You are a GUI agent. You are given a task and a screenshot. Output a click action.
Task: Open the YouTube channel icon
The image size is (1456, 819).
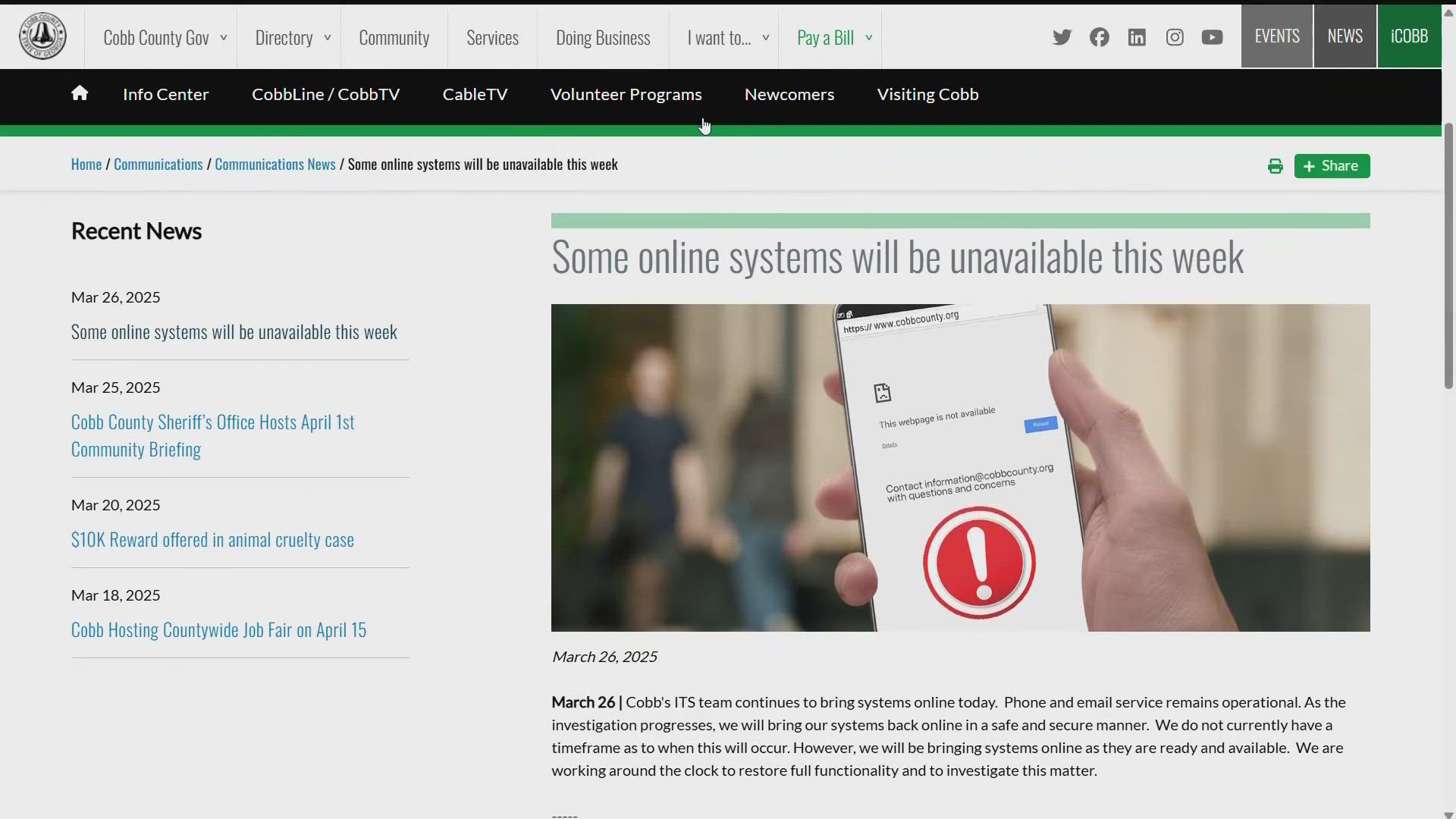[x=1212, y=37]
